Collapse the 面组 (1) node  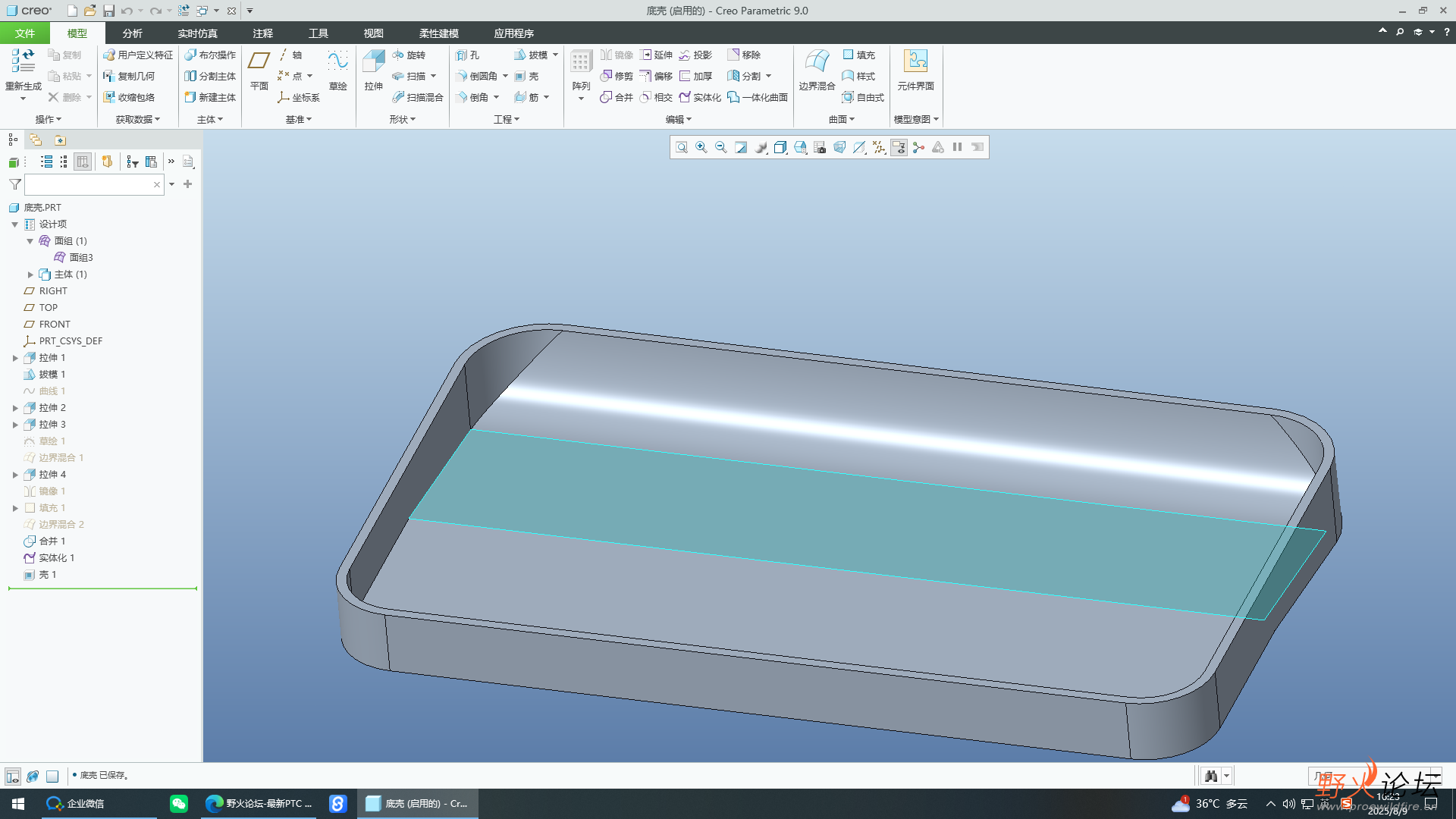coord(30,241)
